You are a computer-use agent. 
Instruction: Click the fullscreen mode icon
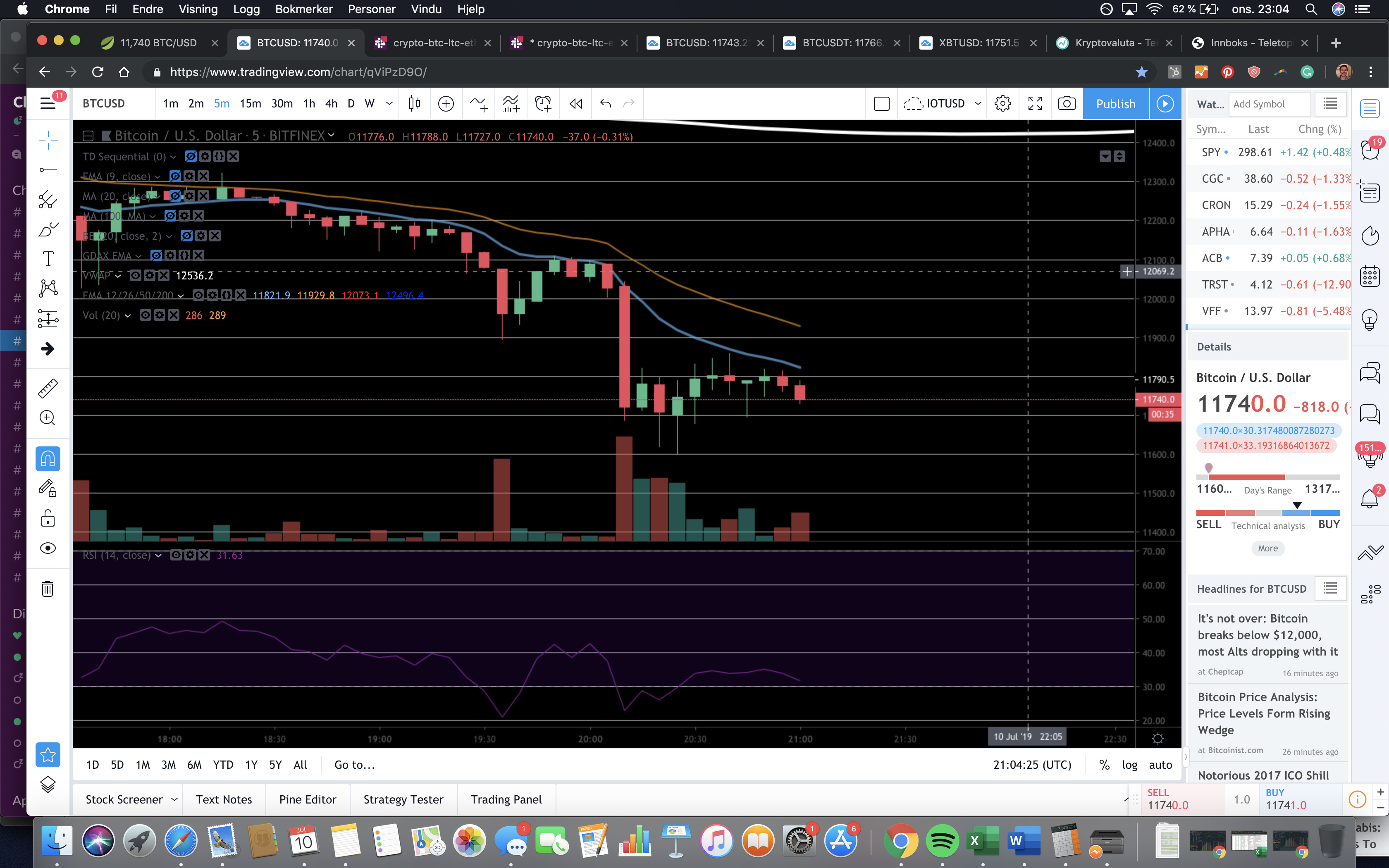[1035, 104]
